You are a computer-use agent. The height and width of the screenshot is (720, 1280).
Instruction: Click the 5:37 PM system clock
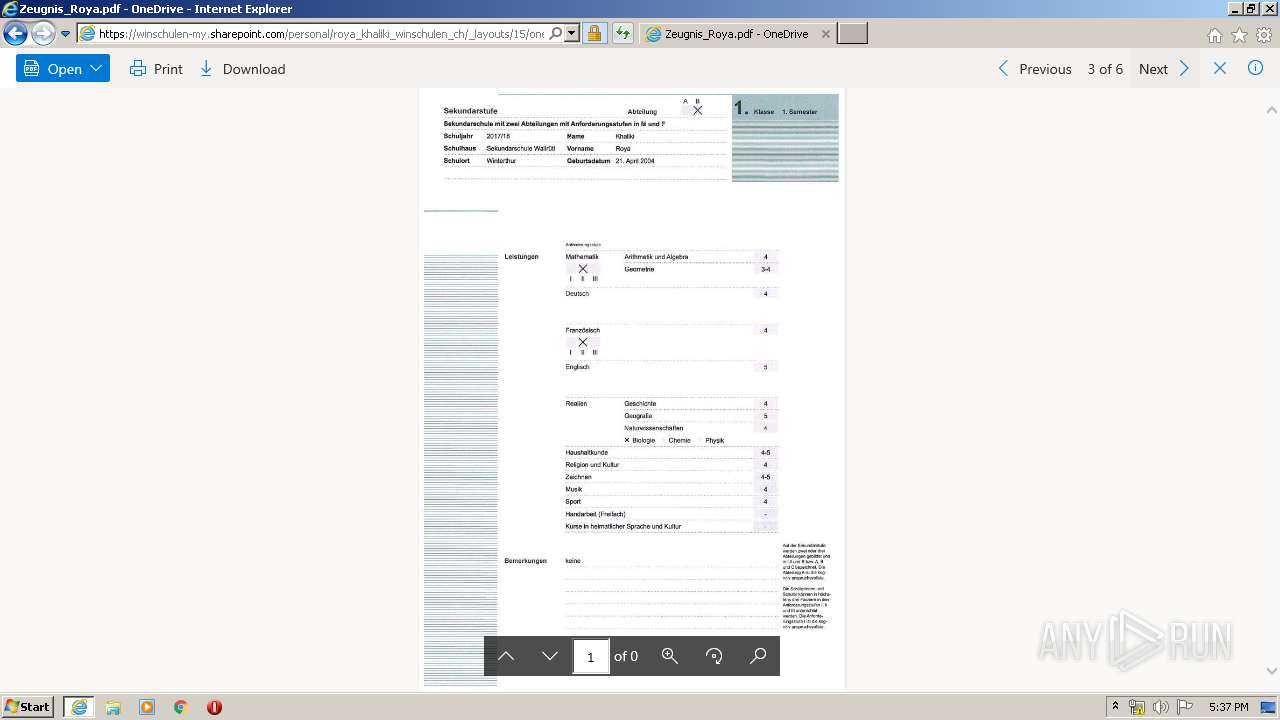click(1228, 707)
